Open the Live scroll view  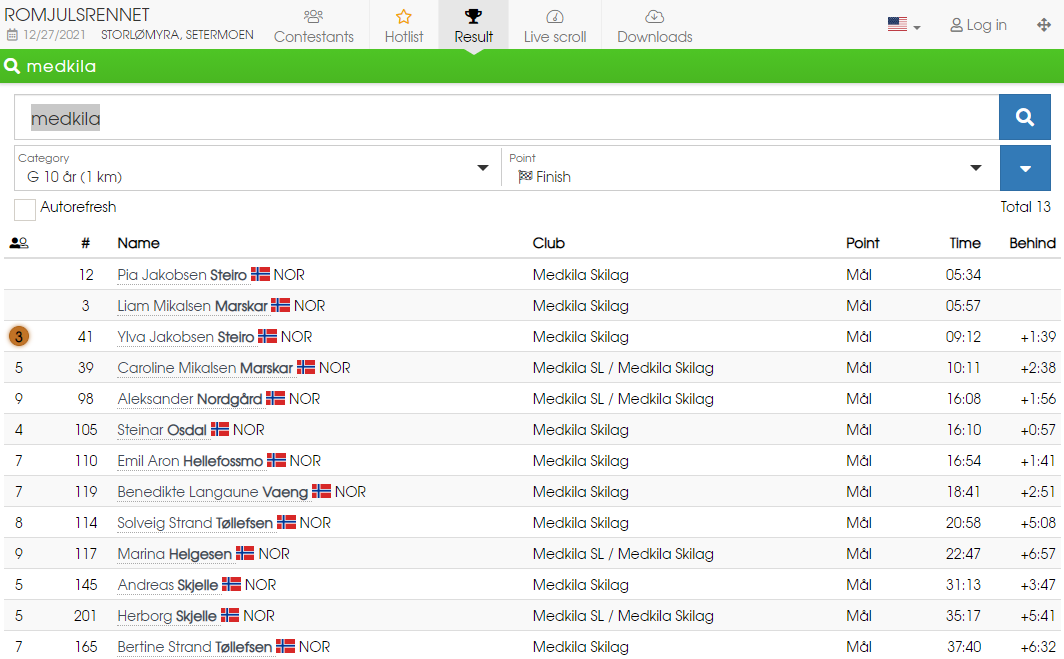click(x=555, y=25)
